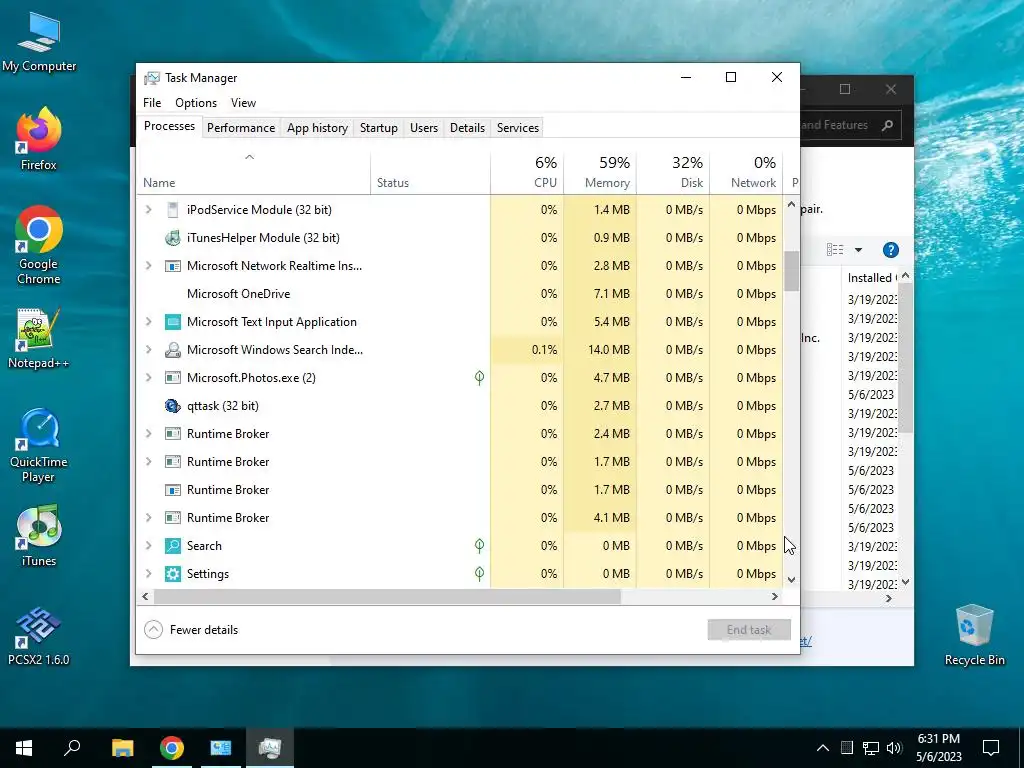Expand the iPodService Module process group
Viewport: 1024px width, 768px height.
(x=149, y=210)
